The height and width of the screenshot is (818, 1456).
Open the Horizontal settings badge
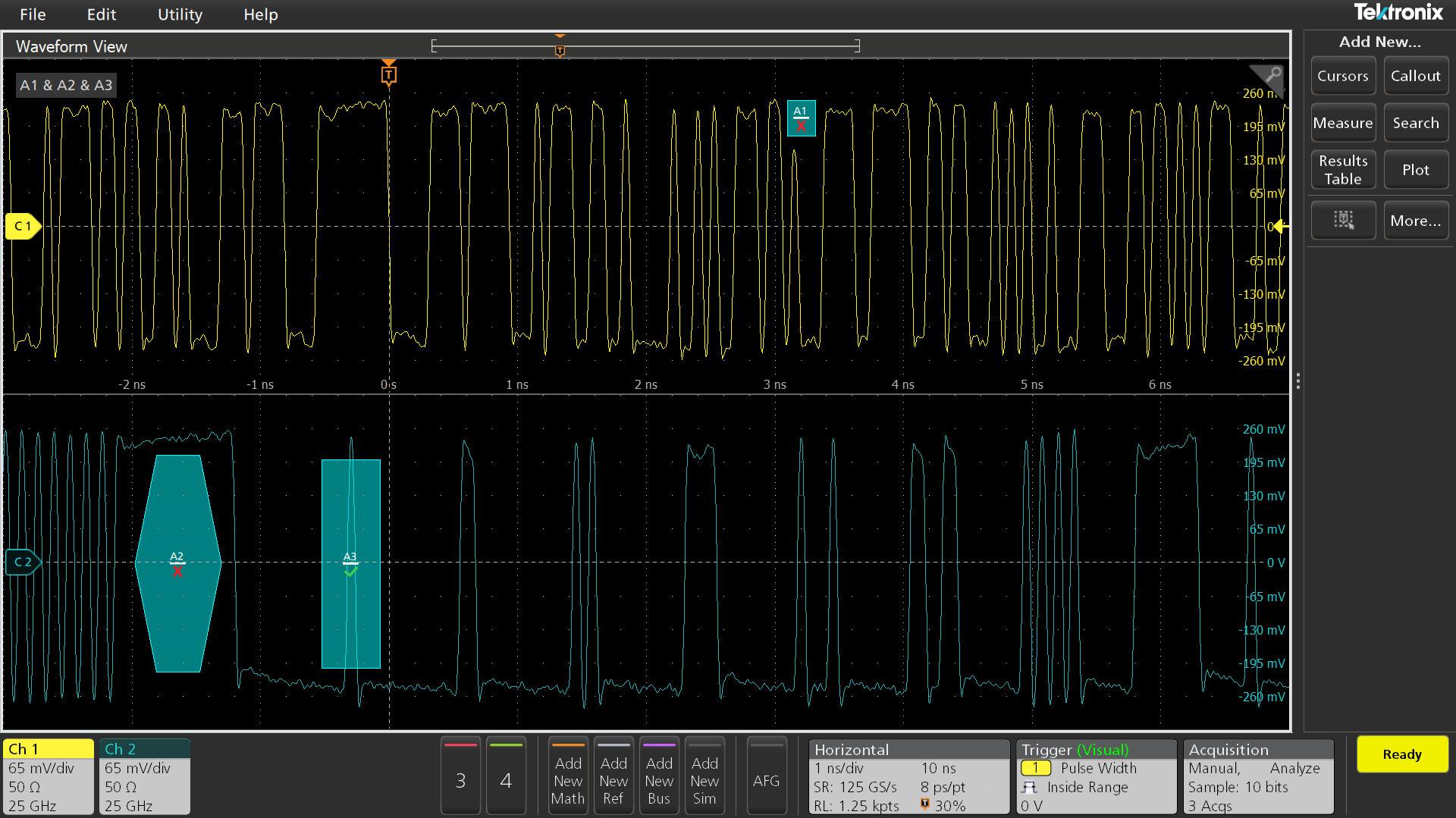(909, 776)
